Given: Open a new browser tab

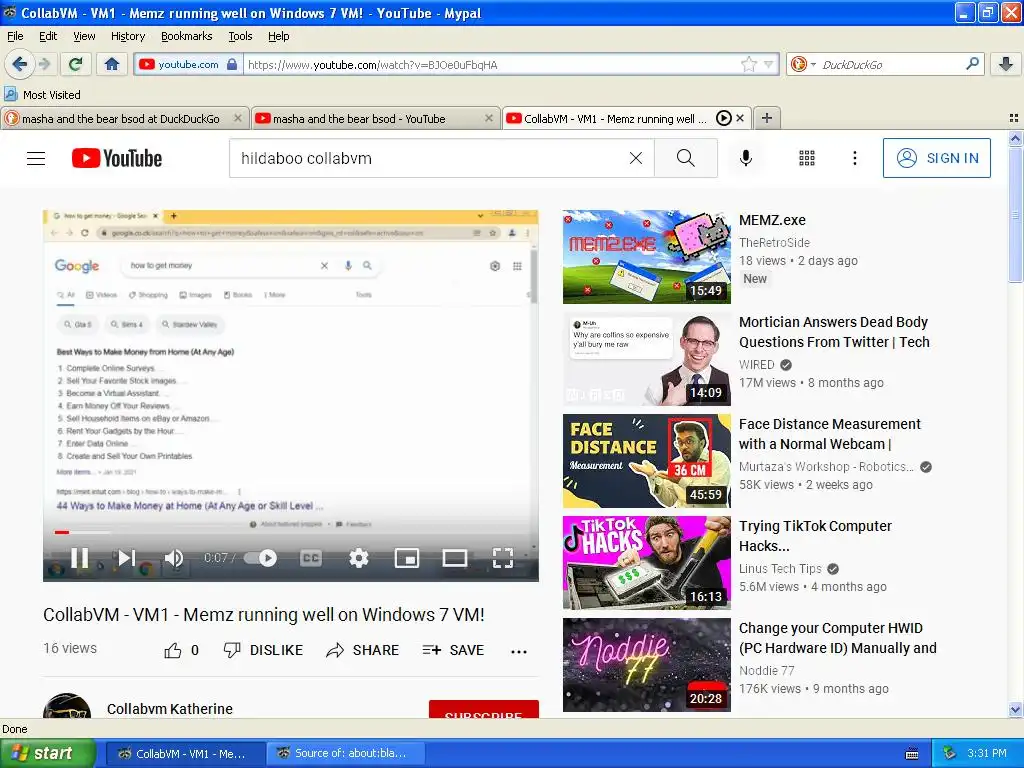Looking at the screenshot, I should (x=767, y=118).
